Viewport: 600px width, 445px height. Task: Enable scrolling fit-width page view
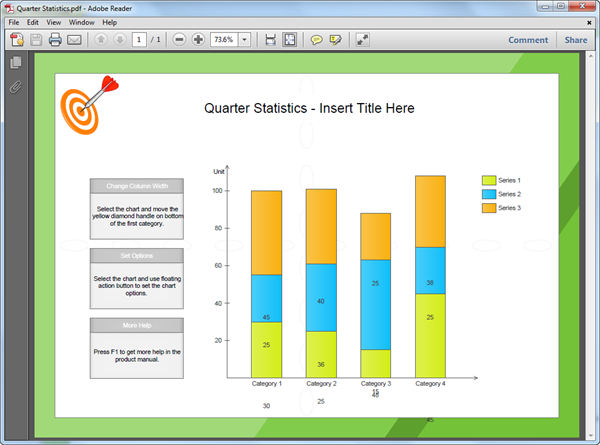[271, 39]
